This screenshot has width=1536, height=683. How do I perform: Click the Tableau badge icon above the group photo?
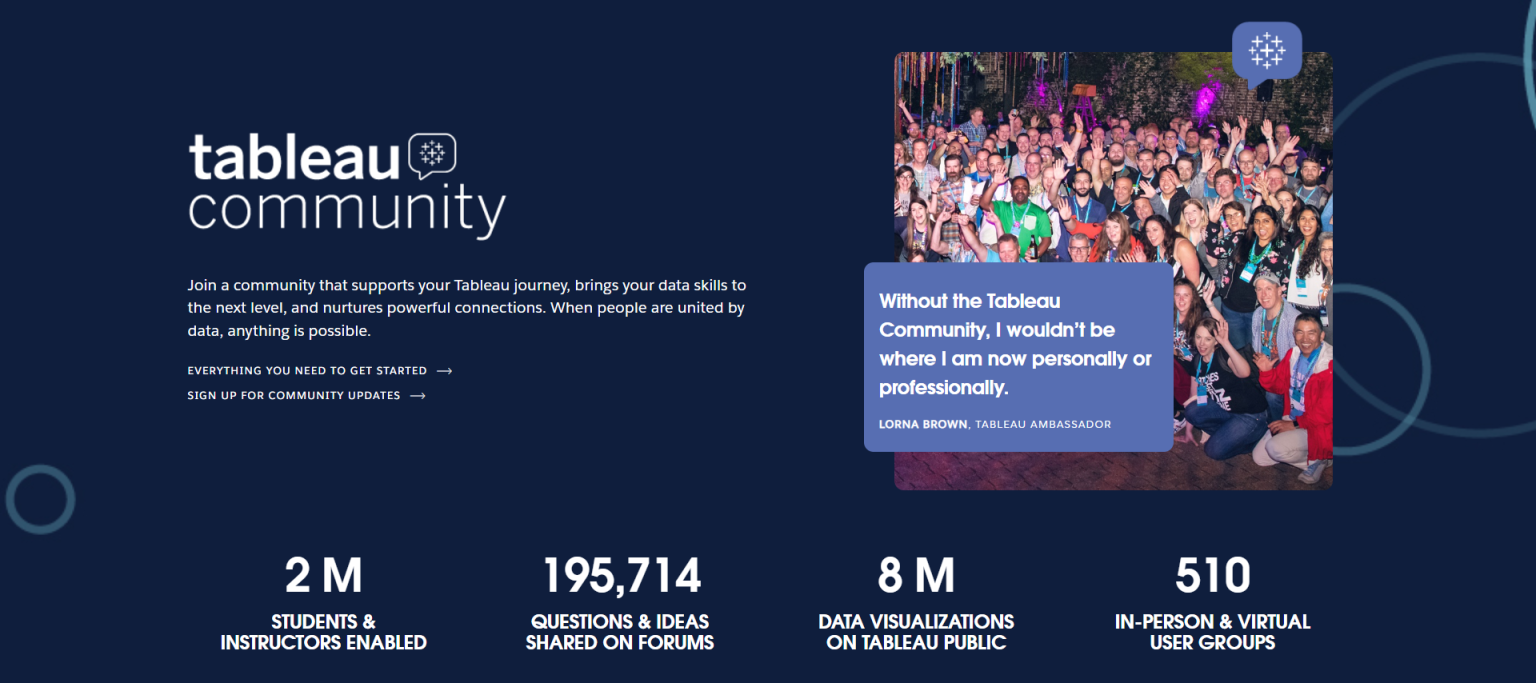[1266, 52]
